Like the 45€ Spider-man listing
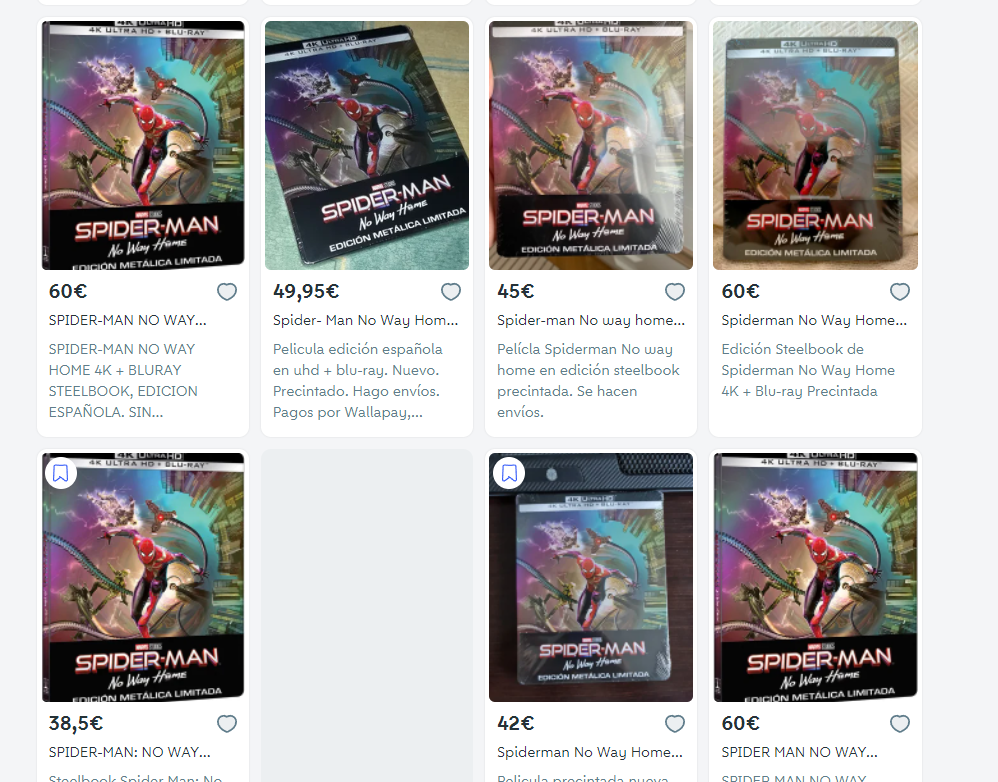 pyautogui.click(x=675, y=291)
